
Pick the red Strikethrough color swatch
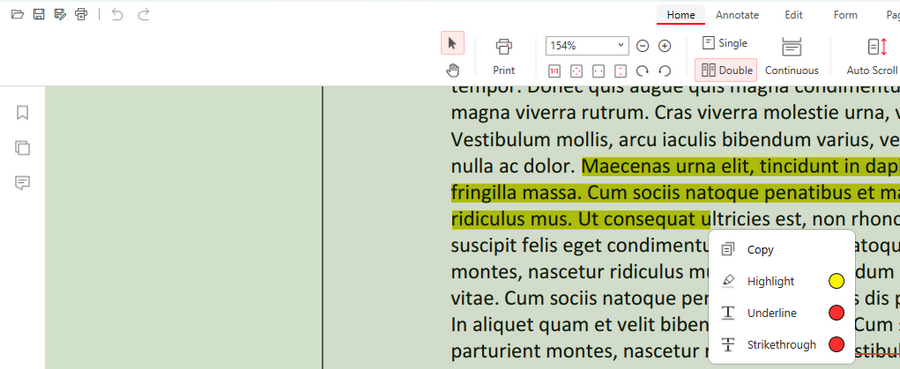pyautogui.click(x=836, y=344)
